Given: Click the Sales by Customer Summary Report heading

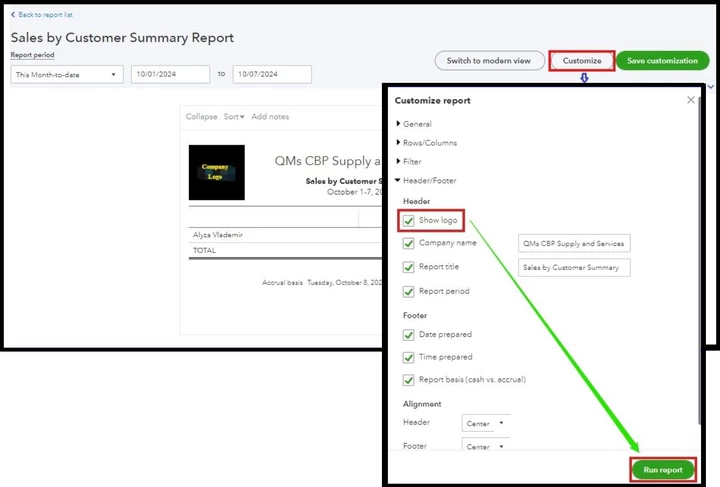Looking at the screenshot, I should click(x=122, y=38).
